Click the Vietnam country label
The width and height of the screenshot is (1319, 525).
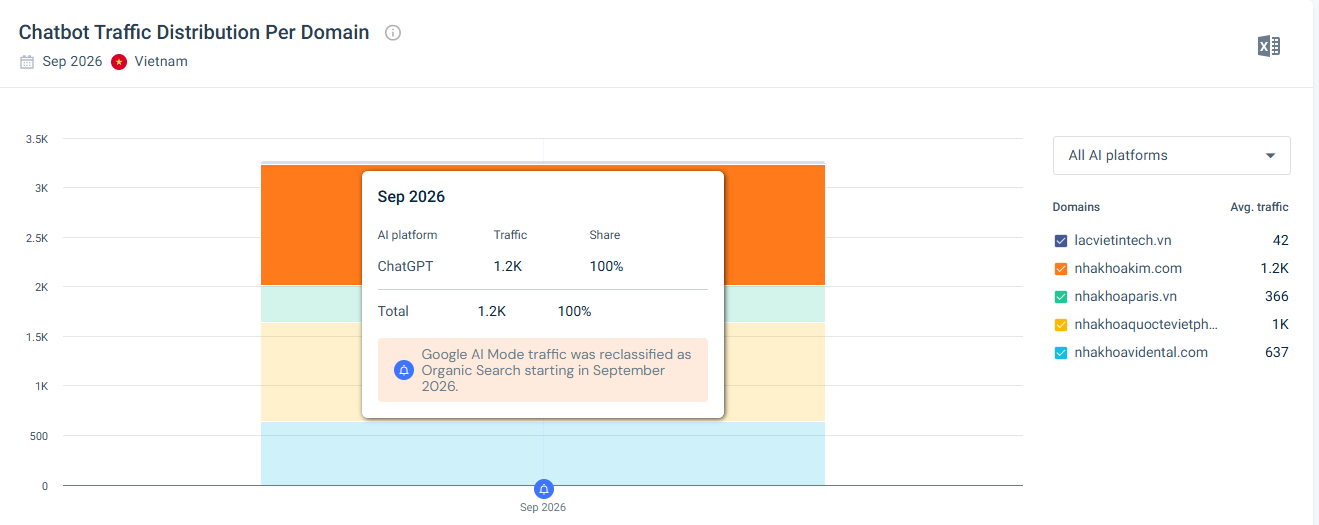(161, 61)
